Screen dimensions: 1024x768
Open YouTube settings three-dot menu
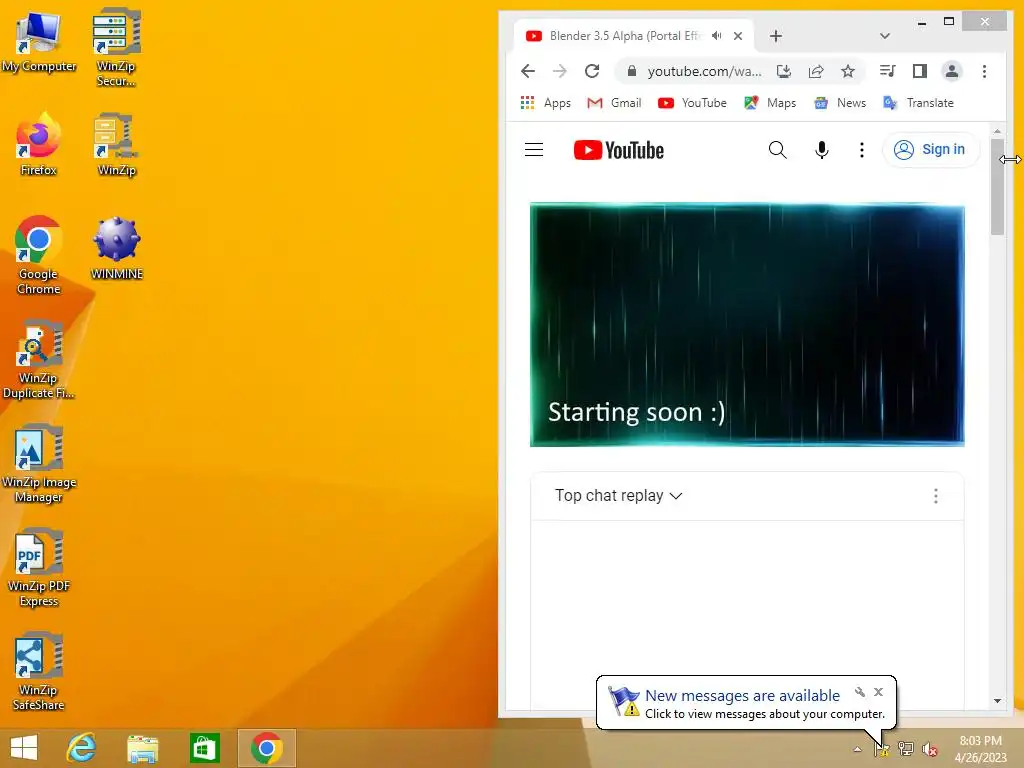(862, 150)
